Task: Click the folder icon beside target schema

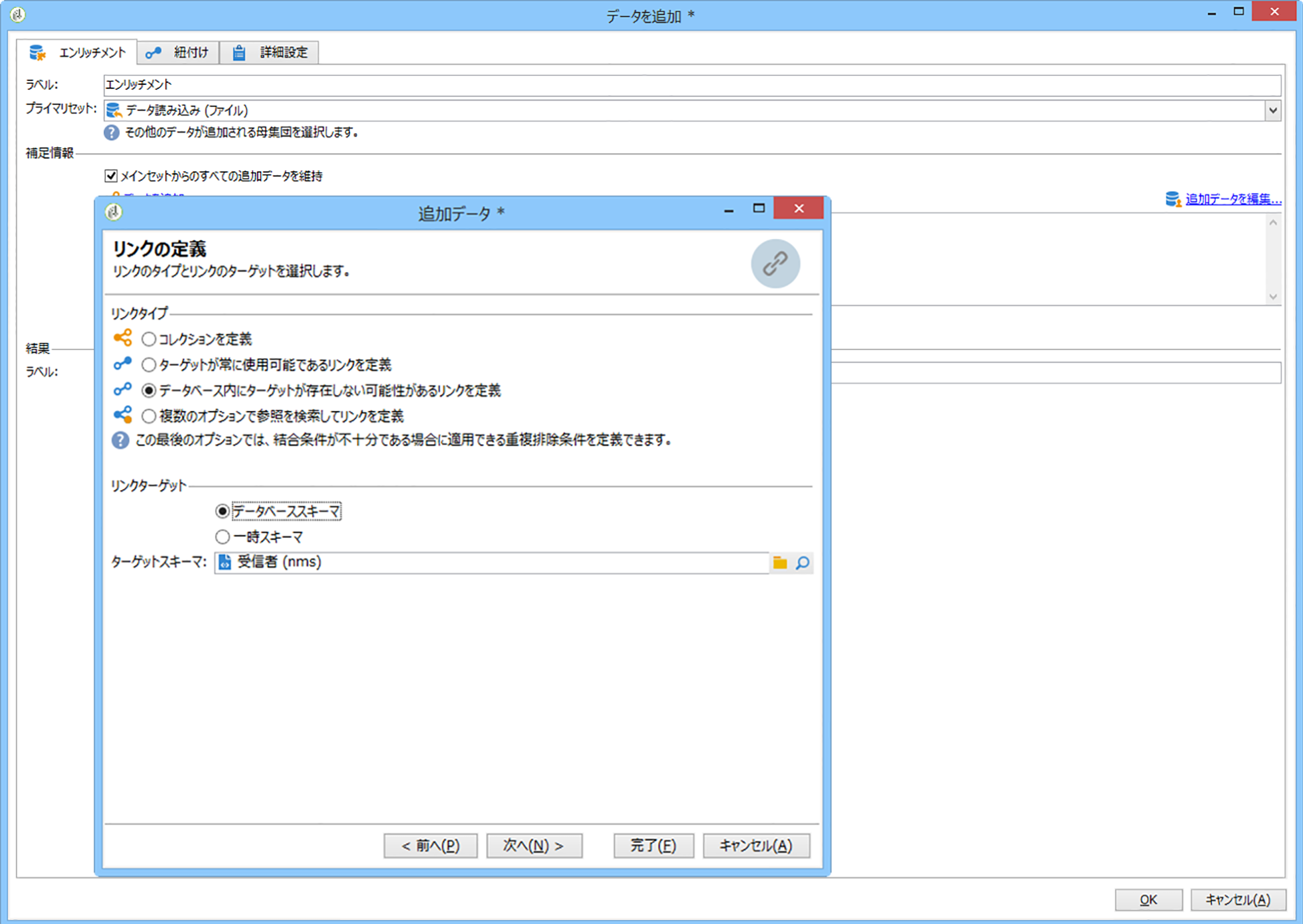Action: click(x=780, y=562)
